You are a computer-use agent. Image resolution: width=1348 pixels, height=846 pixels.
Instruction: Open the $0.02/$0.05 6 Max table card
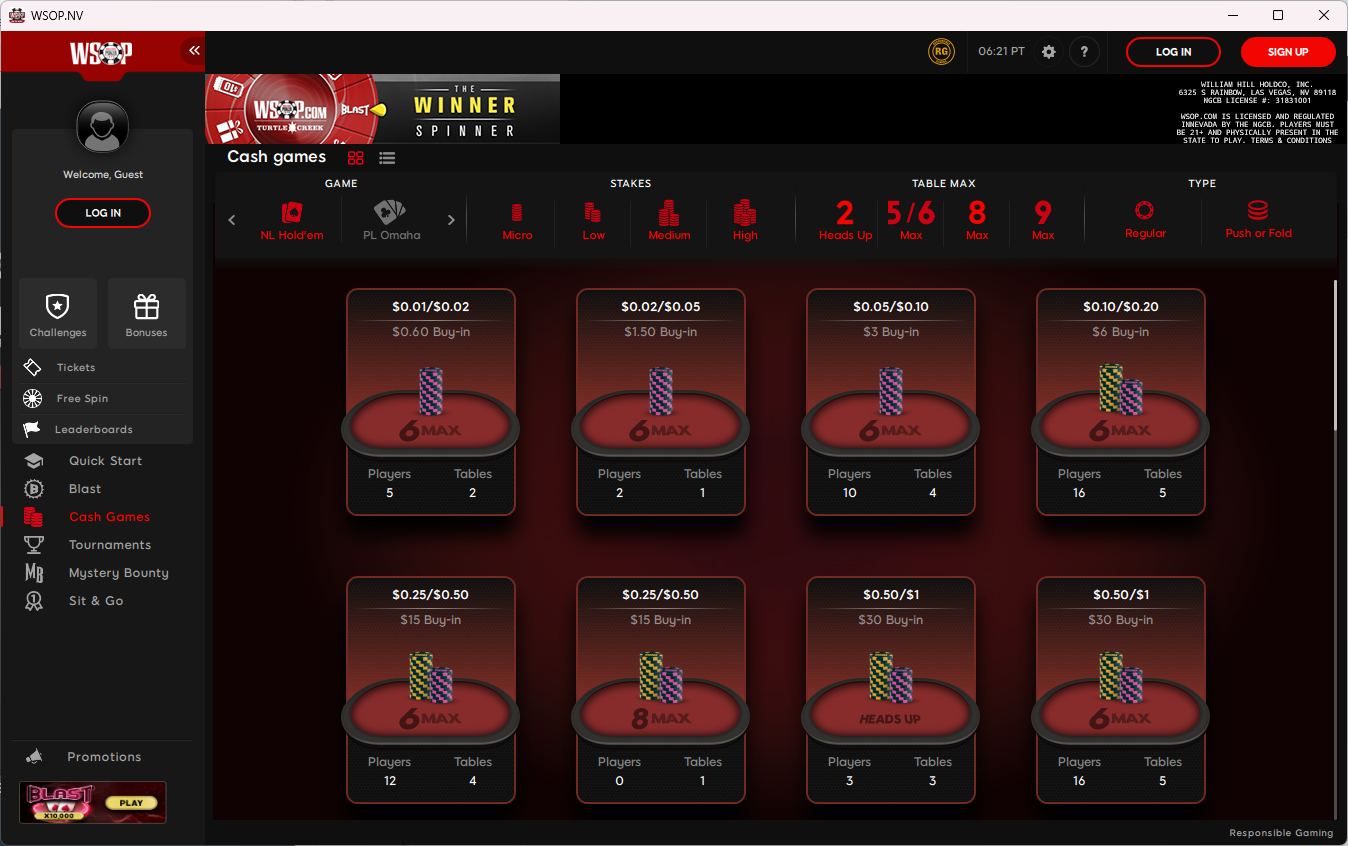pos(661,402)
